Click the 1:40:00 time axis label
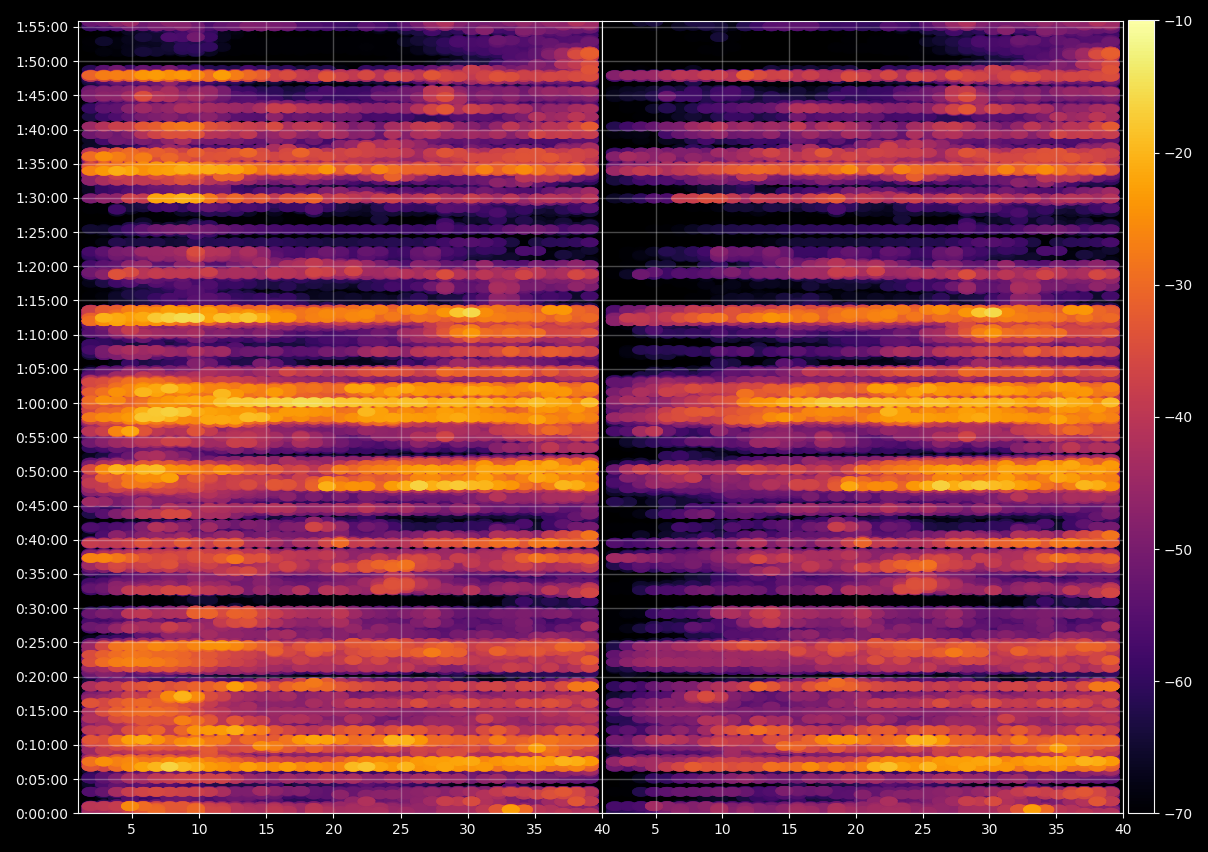The image size is (1208, 852). [x=44, y=130]
